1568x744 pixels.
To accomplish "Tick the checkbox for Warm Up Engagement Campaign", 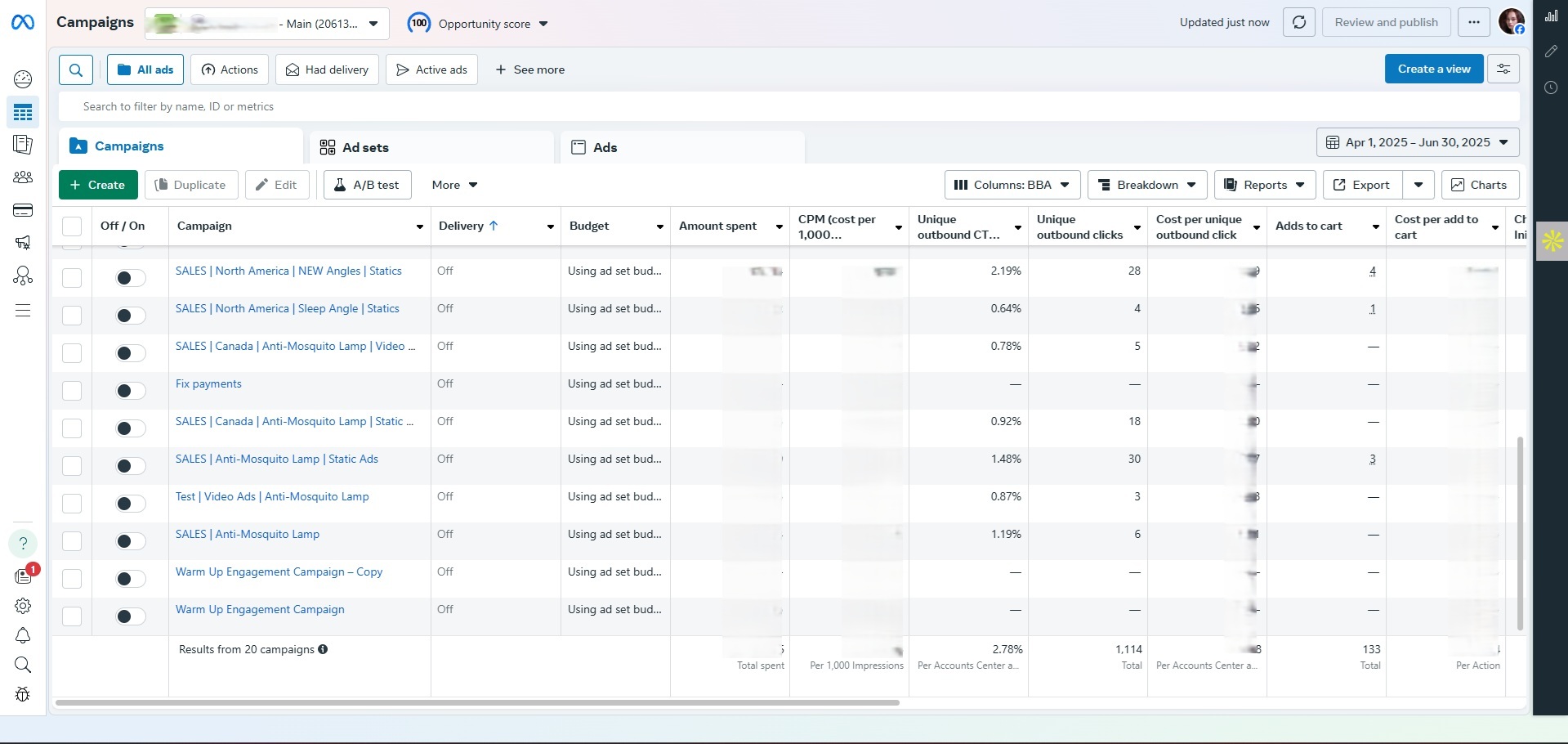I will pyautogui.click(x=72, y=616).
